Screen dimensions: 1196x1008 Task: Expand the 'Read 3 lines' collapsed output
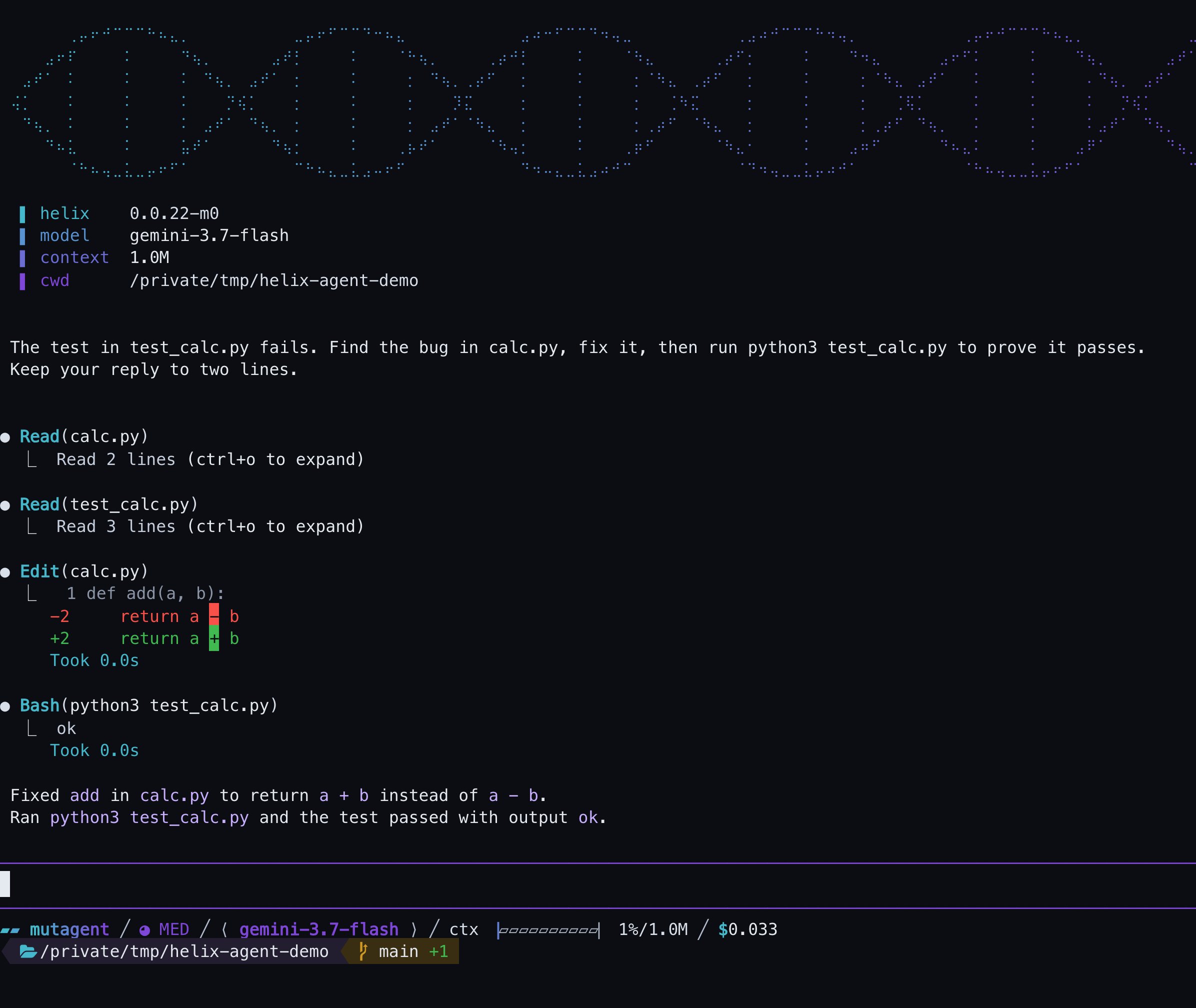tap(210, 527)
